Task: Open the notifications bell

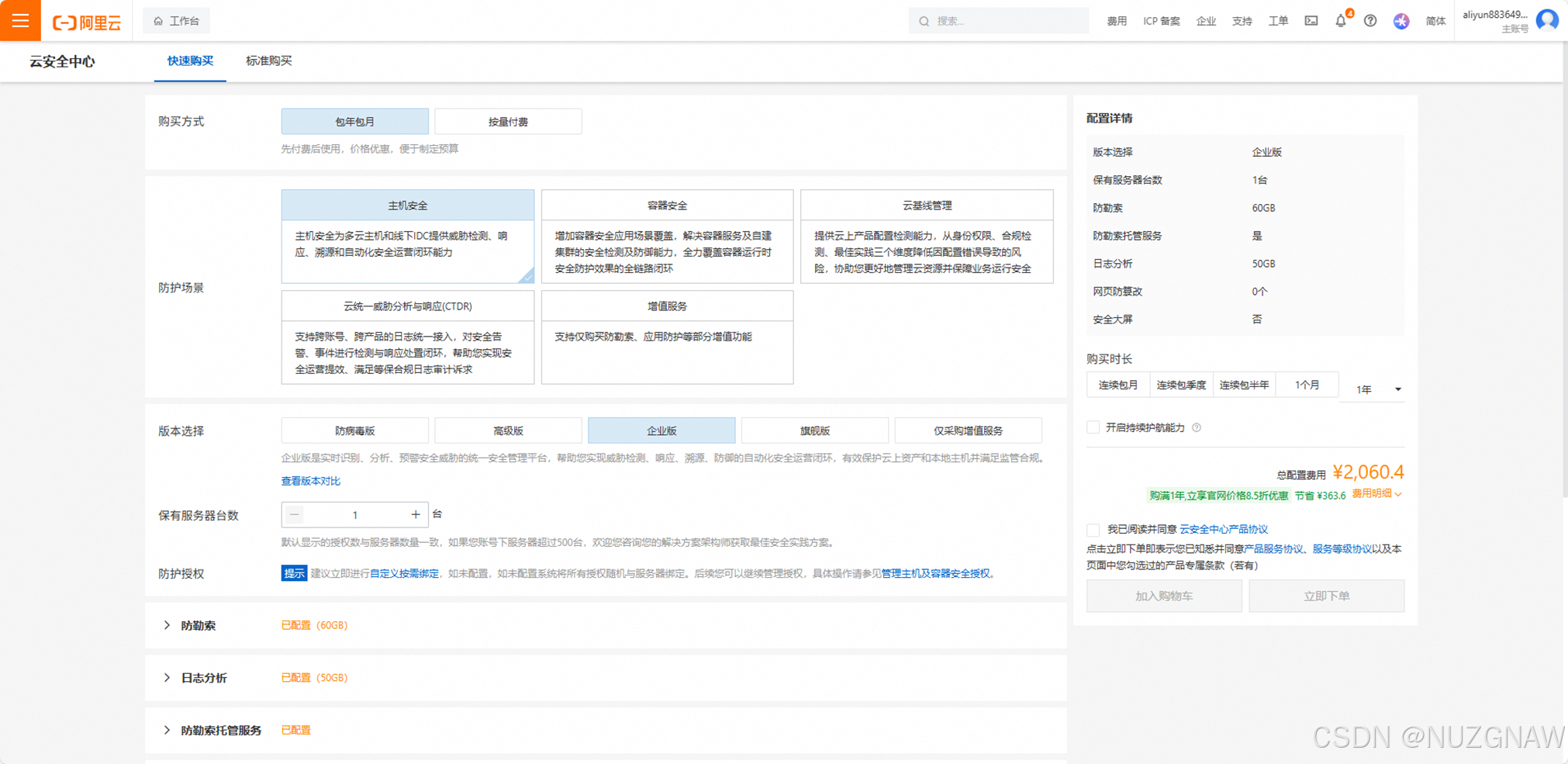Action: point(1341,21)
